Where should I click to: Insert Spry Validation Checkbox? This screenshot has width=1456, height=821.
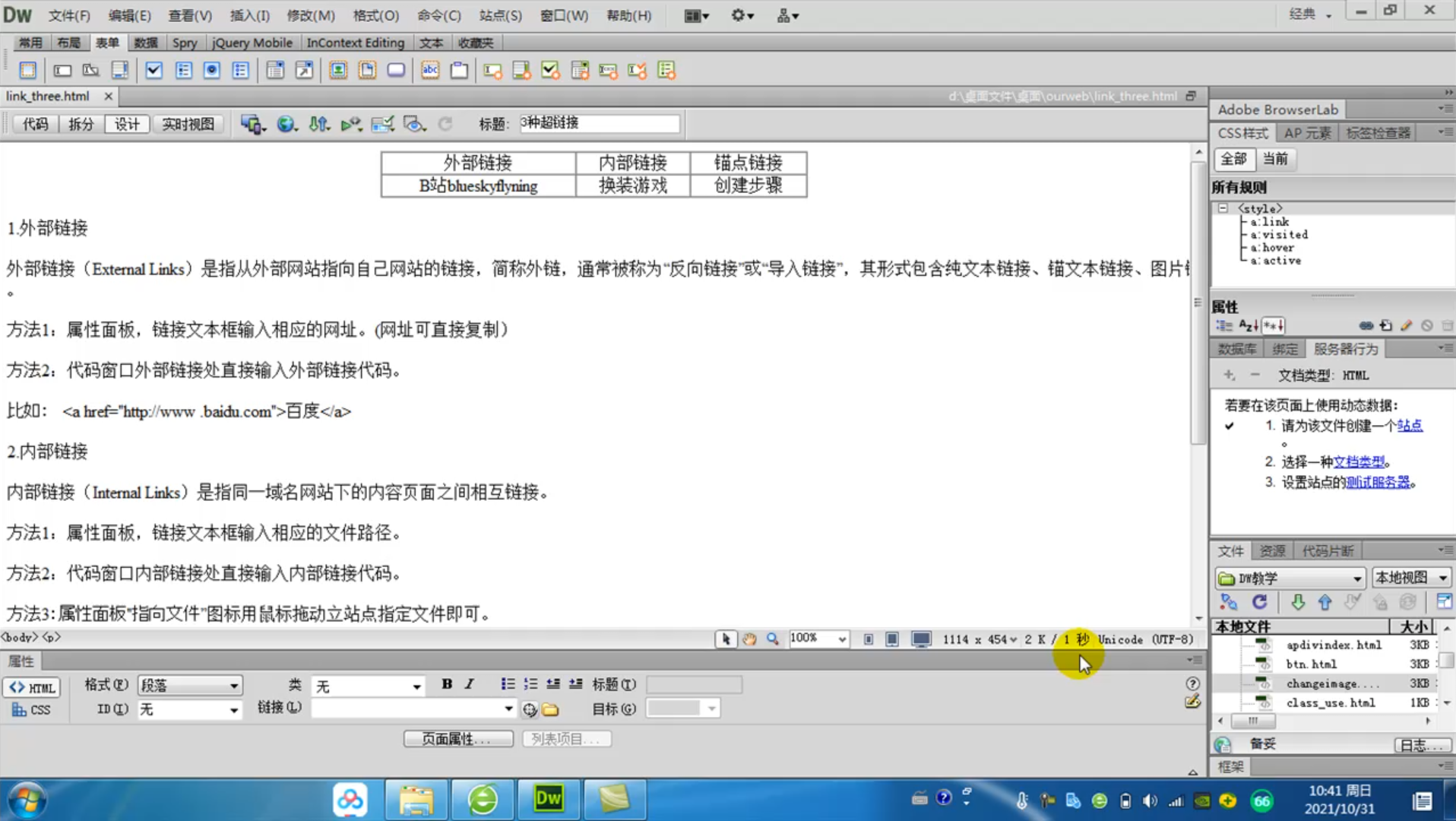click(x=550, y=71)
